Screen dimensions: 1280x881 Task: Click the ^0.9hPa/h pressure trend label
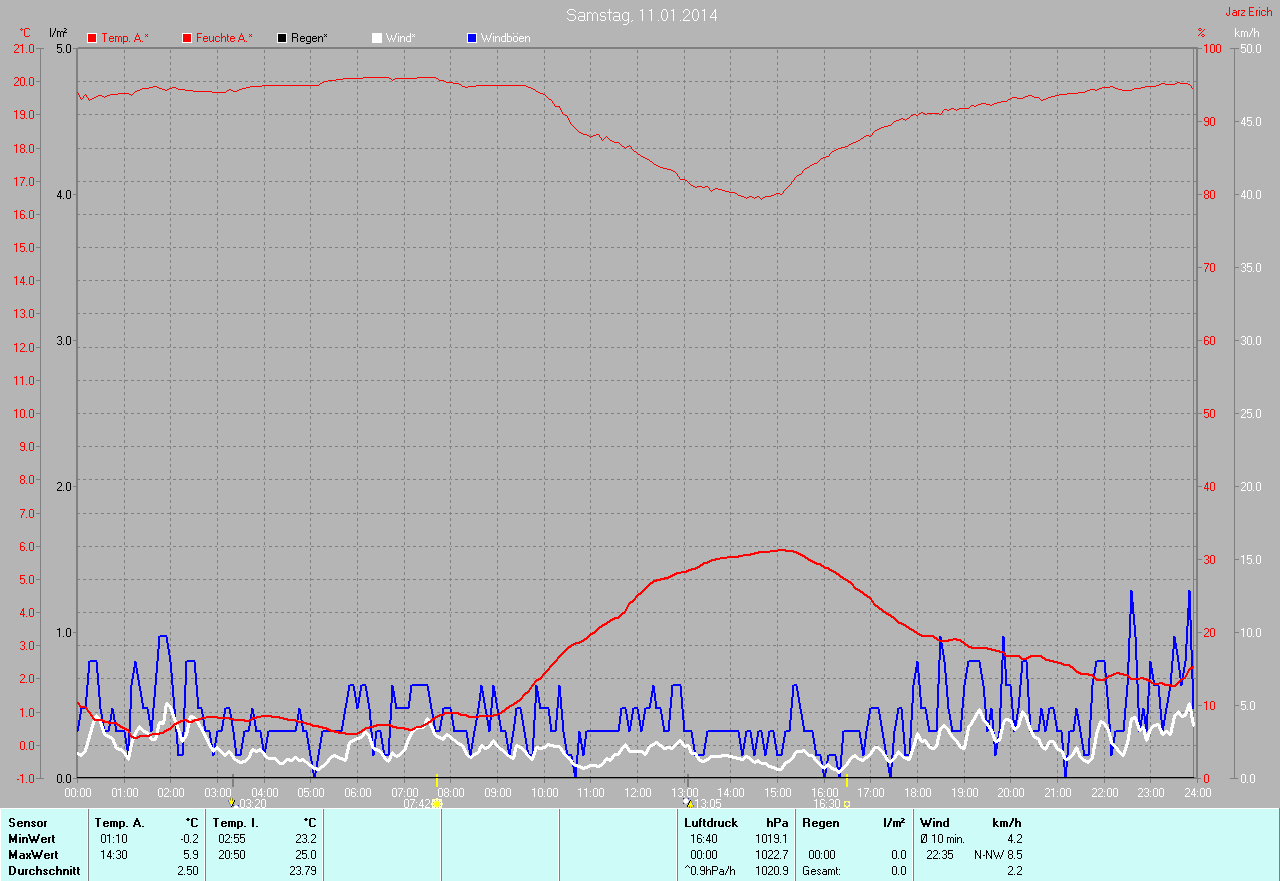[711, 871]
